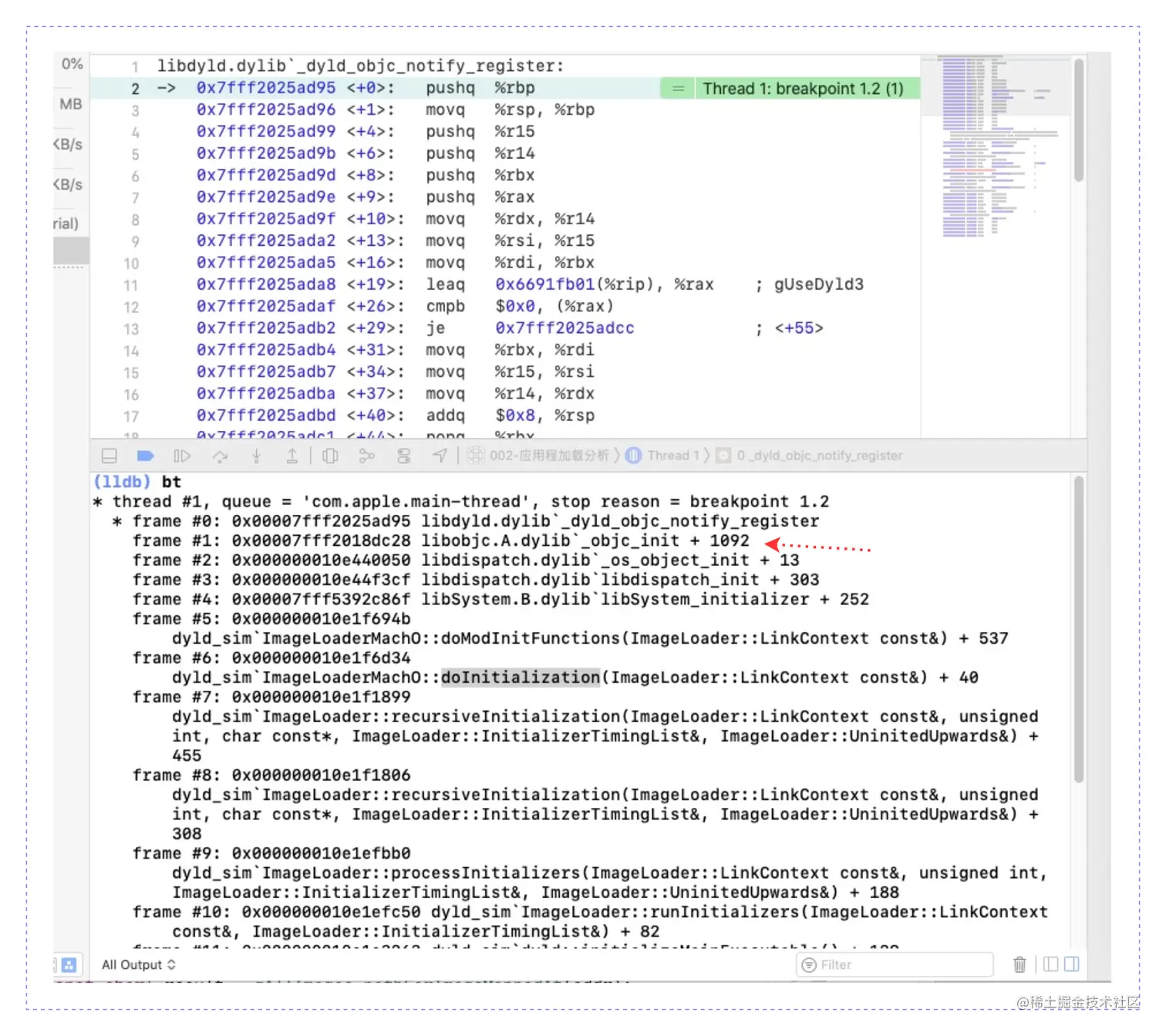Step over the current instruction
The image size is (1166, 1036).
[220, 456]
